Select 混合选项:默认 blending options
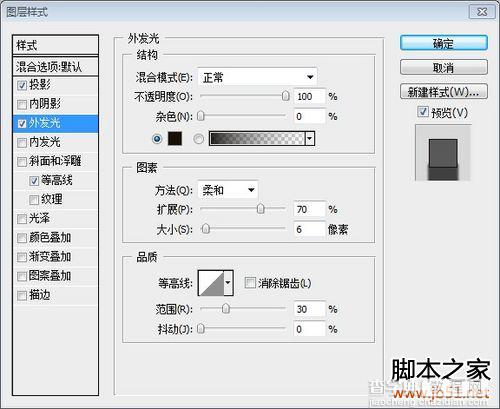The height and width of the screenshot is (409, 500). (55, 67)
